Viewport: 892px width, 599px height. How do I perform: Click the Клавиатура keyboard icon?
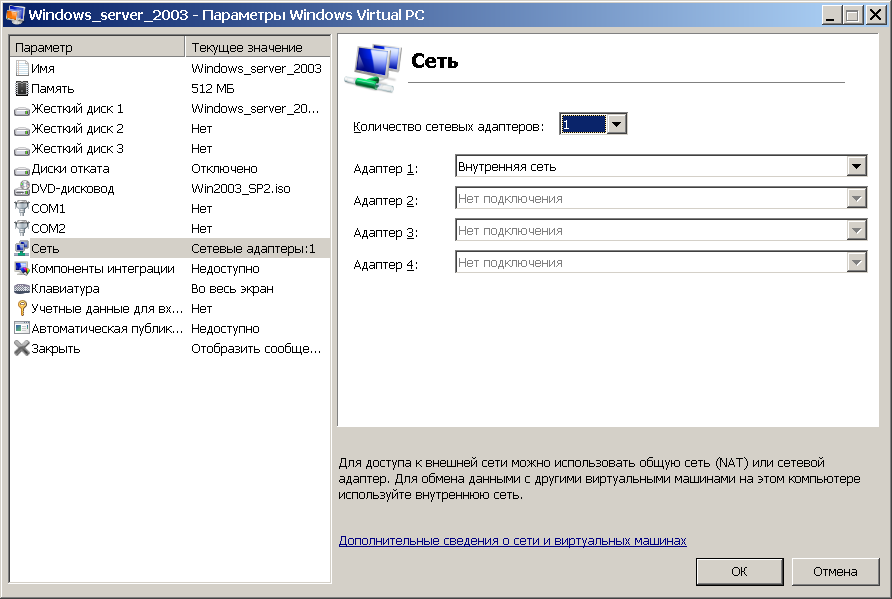[x=22, y=288]
